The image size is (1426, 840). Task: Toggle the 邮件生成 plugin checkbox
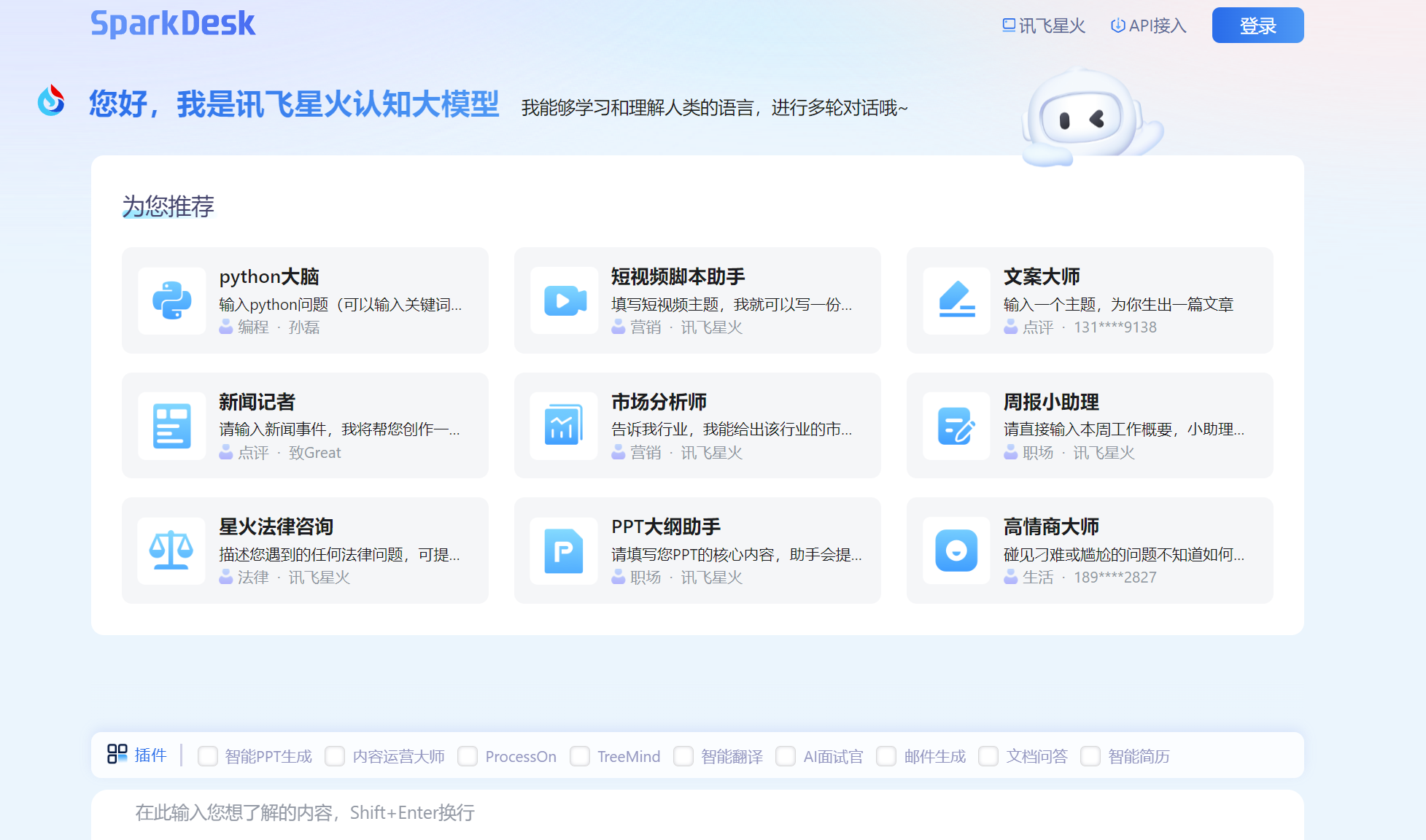pos(886,756)
